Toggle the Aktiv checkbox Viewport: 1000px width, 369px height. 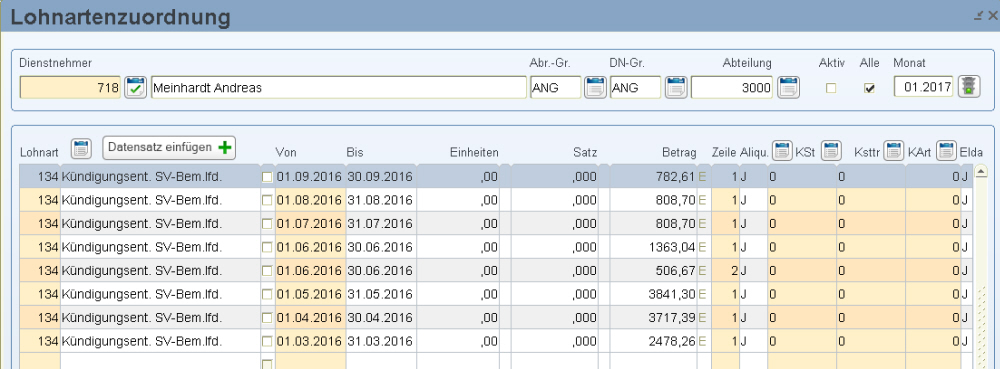tap(831, 89)
